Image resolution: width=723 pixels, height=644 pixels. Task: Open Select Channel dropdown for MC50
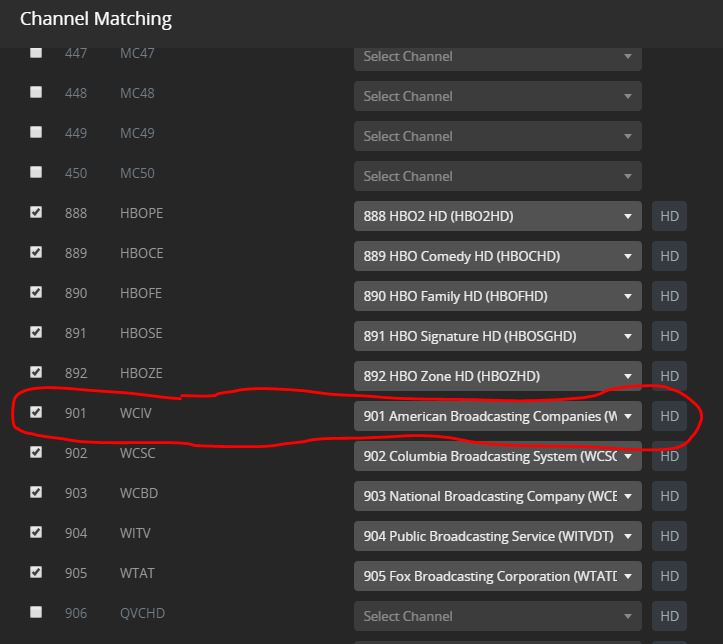click(498, 176)
